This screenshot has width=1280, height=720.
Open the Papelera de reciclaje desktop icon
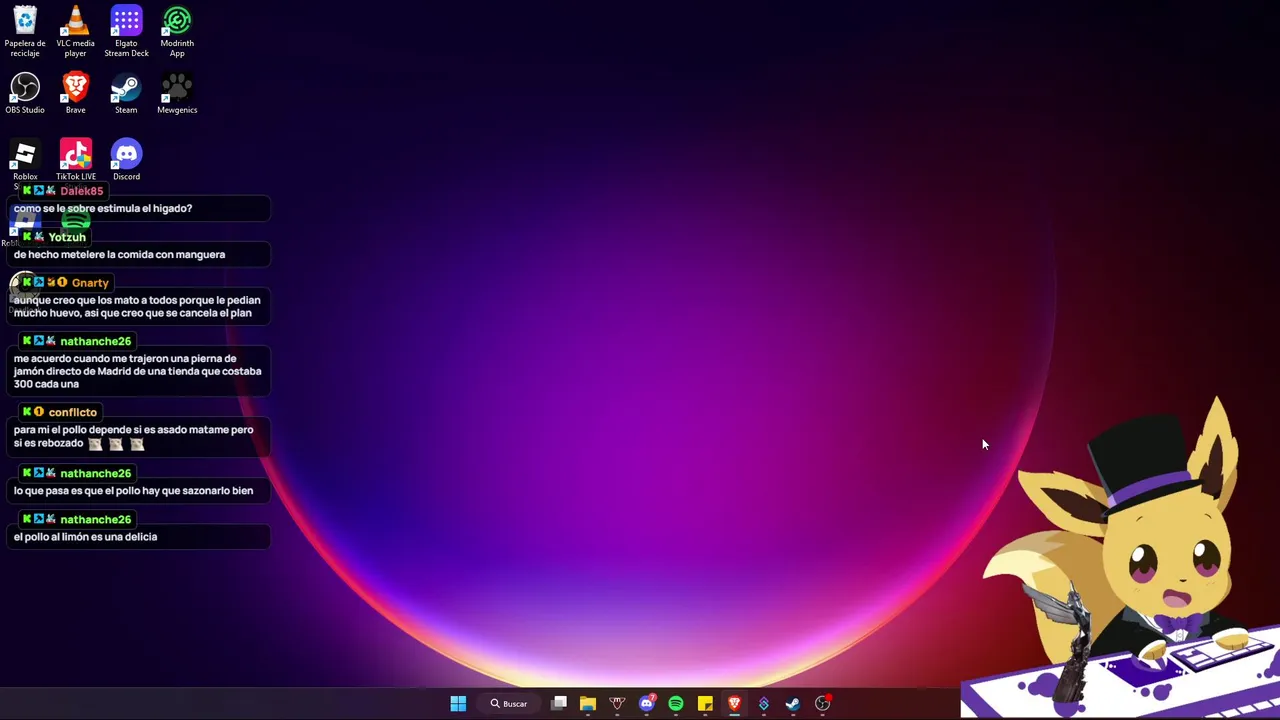25,30
